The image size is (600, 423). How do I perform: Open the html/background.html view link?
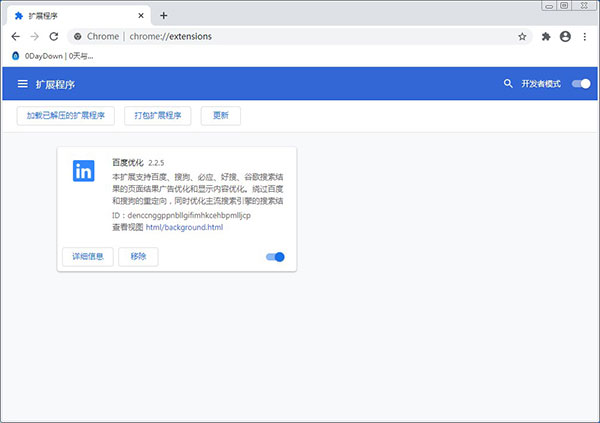[184, 227]
